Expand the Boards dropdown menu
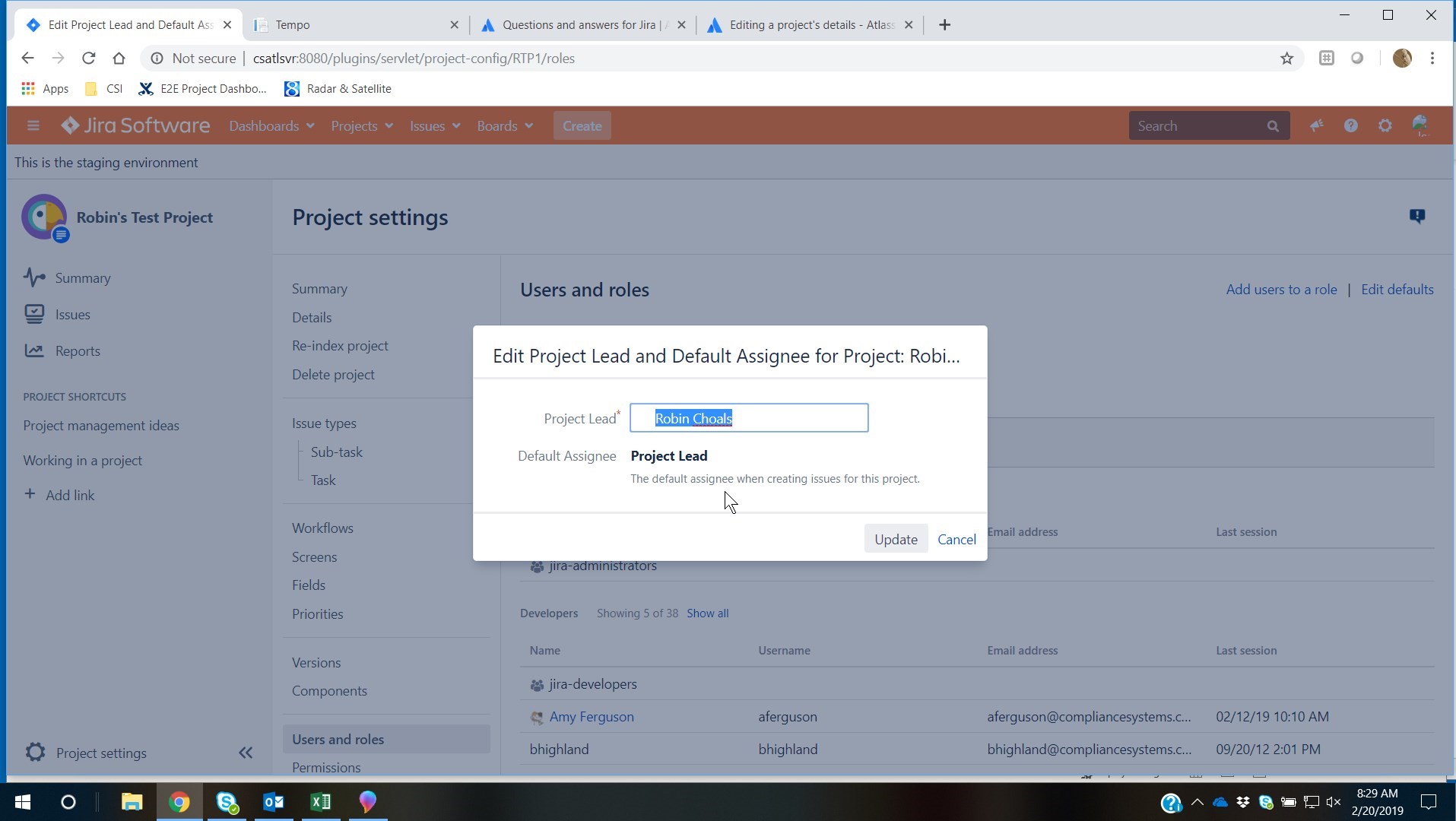1456x821 pixels. (x=505, y=125)
